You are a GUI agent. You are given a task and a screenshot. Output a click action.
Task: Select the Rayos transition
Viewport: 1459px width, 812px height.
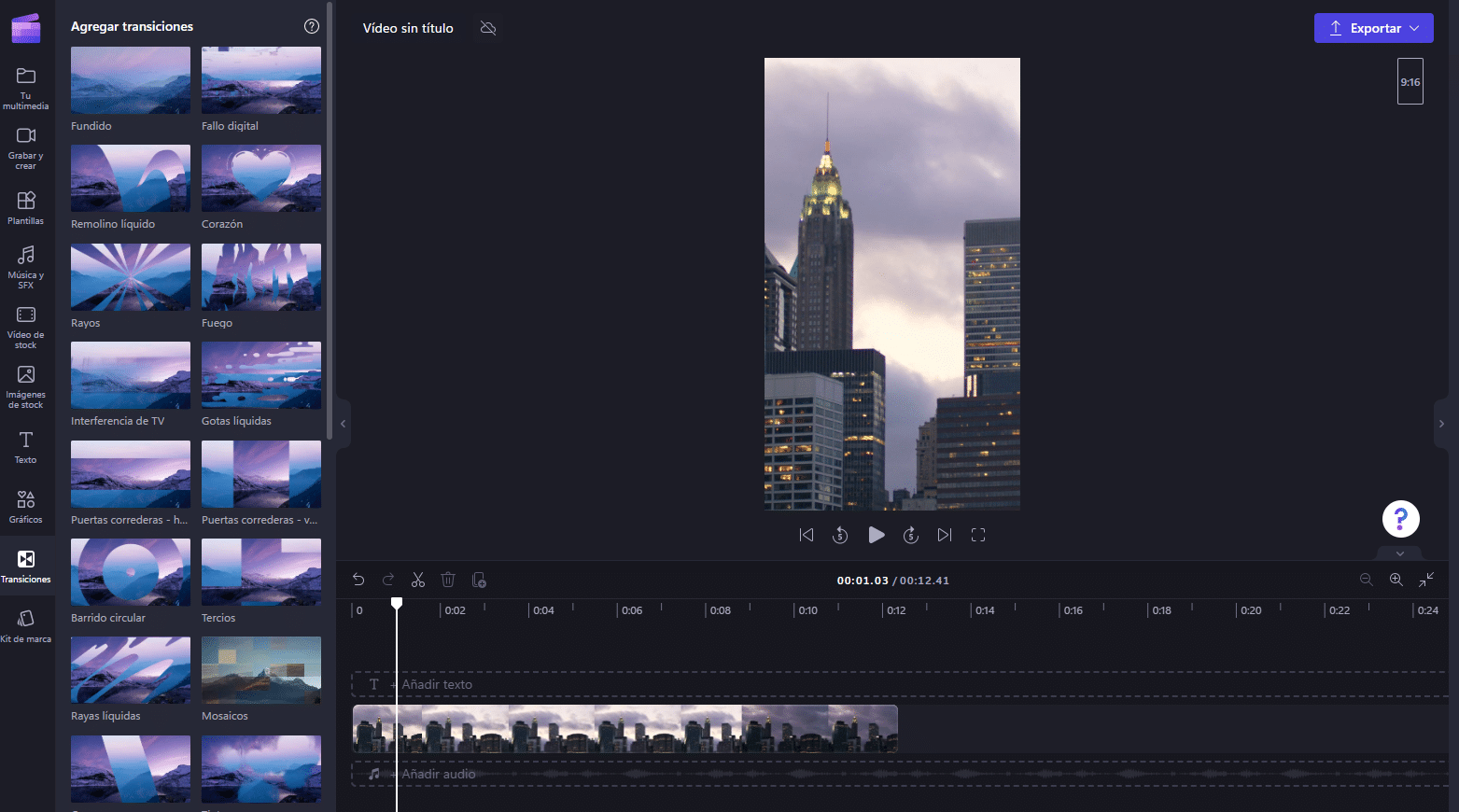[131, 277]
